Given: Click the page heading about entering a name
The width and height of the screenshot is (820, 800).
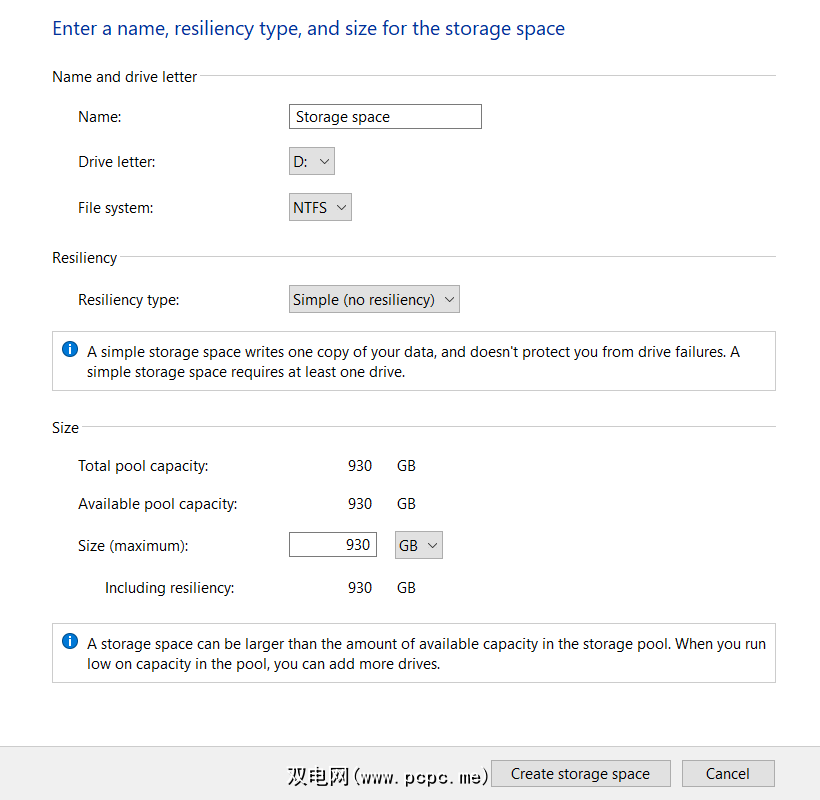Looking at the screenshot, I should 308,28.
